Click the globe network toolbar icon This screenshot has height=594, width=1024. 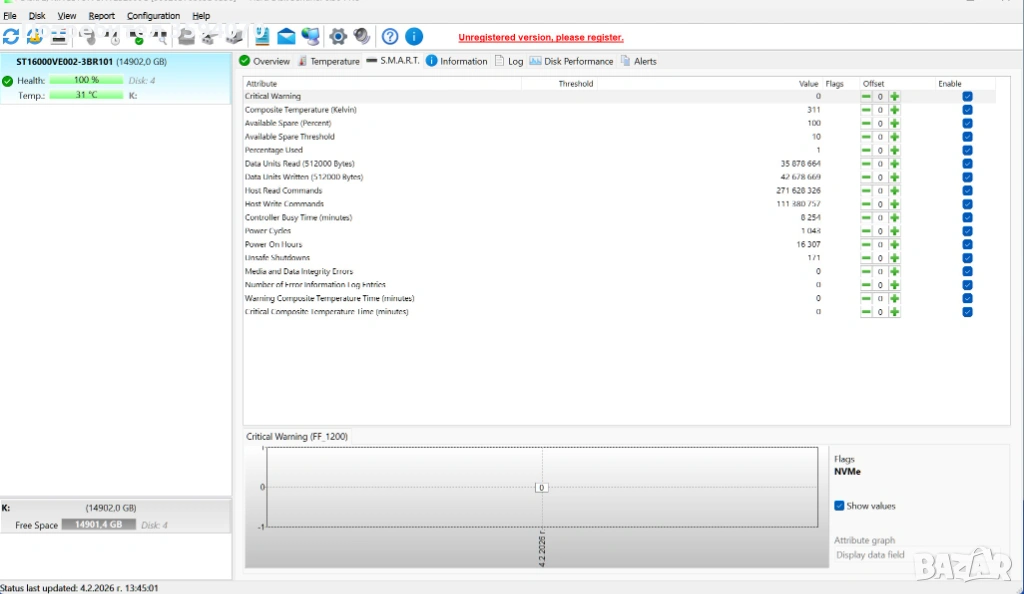pos(311,37)
